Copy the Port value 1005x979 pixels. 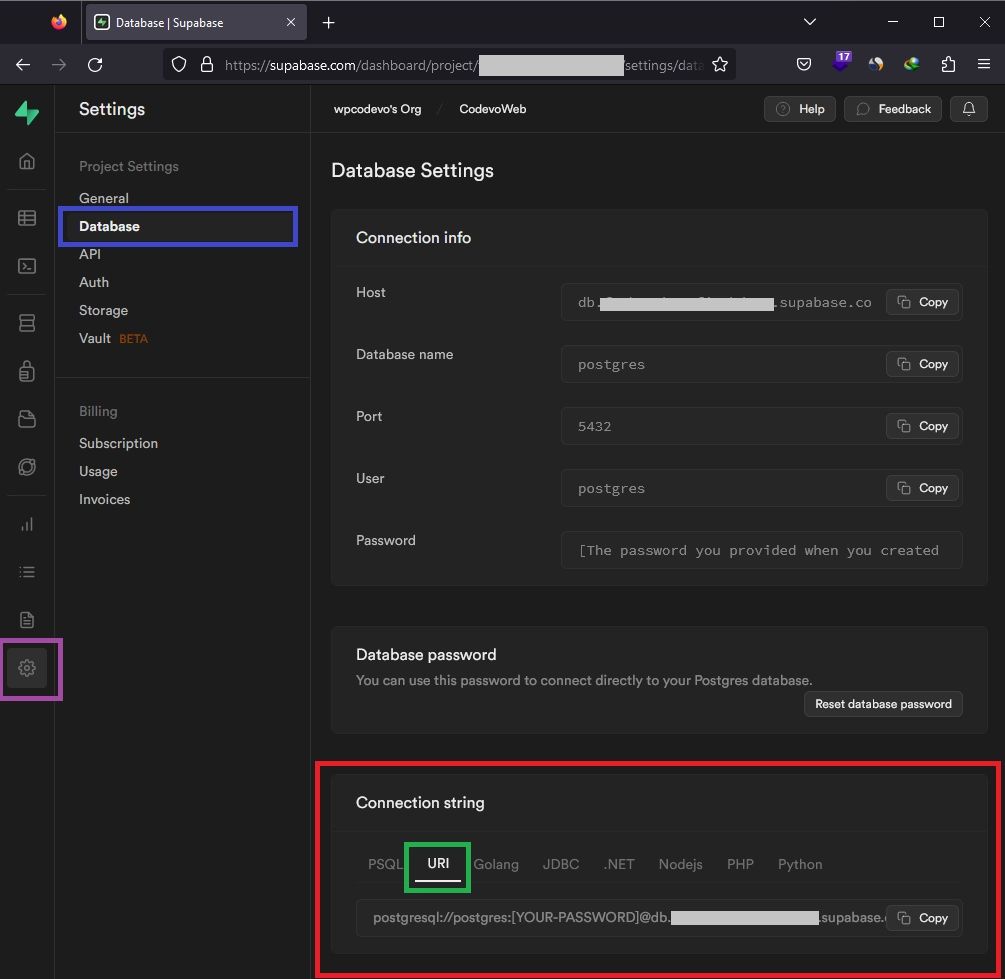click(x=922, y=426)
